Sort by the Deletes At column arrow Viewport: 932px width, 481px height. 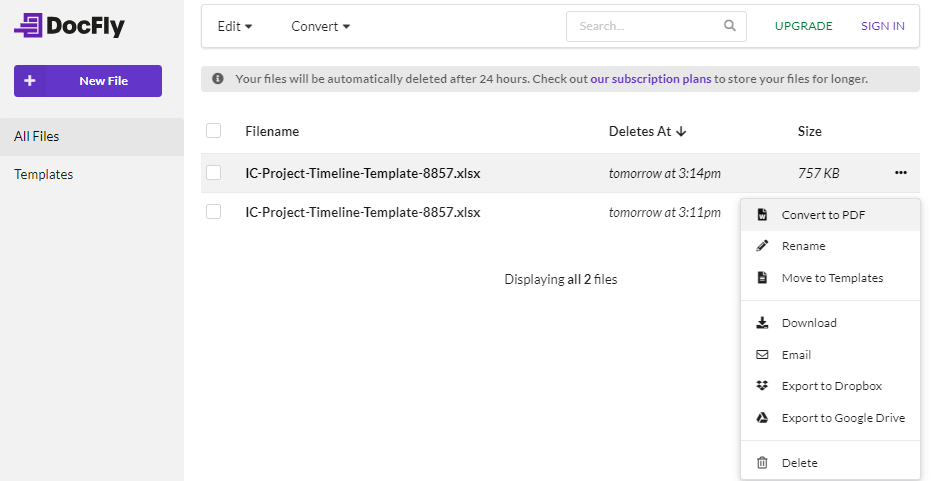point(681,132)
